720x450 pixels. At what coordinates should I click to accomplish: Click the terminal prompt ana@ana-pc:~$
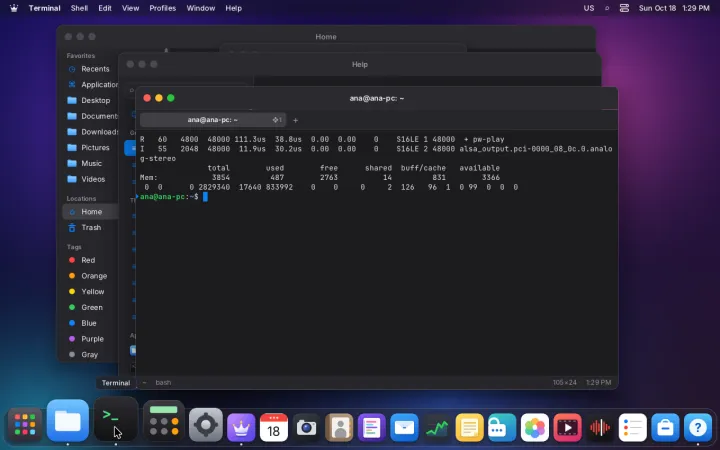[x=169, y=197]
